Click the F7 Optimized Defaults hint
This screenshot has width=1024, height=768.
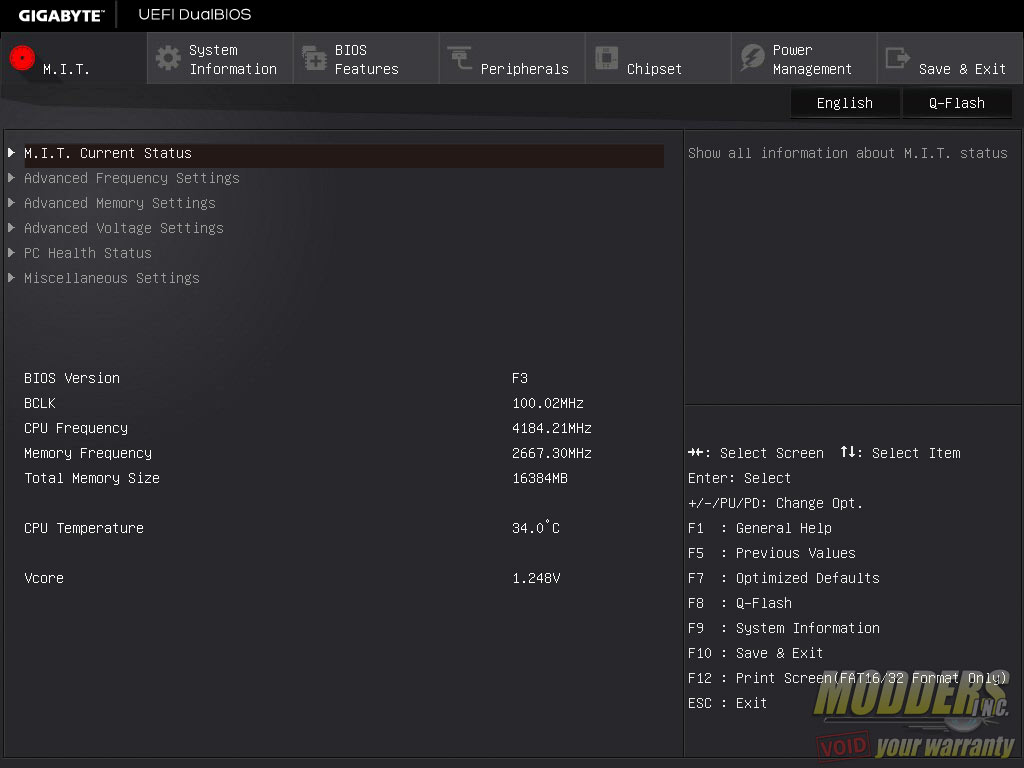point(784,578)
